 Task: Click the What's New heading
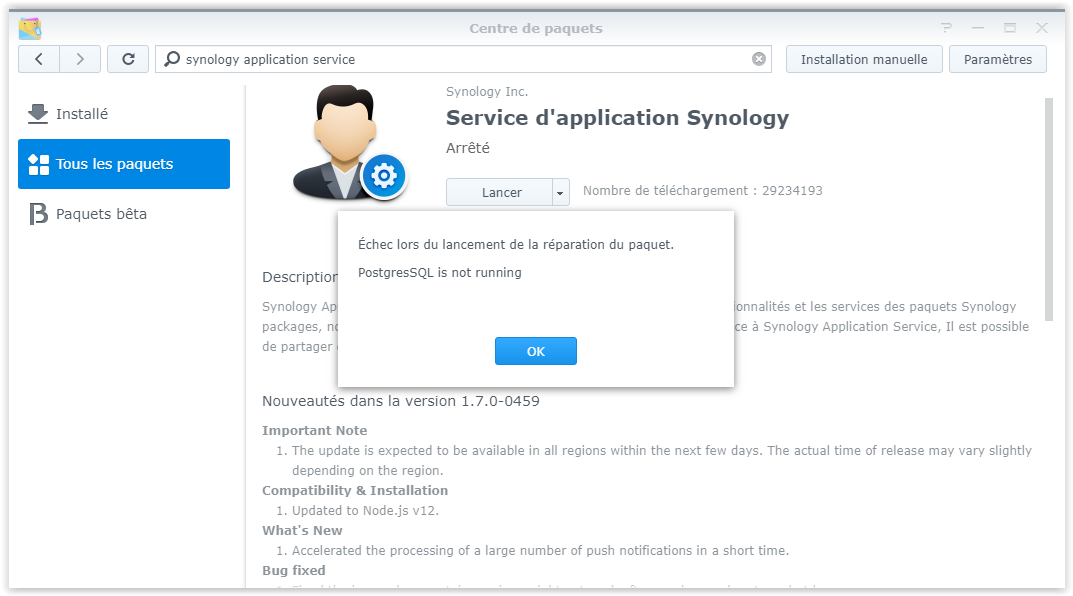302,530
